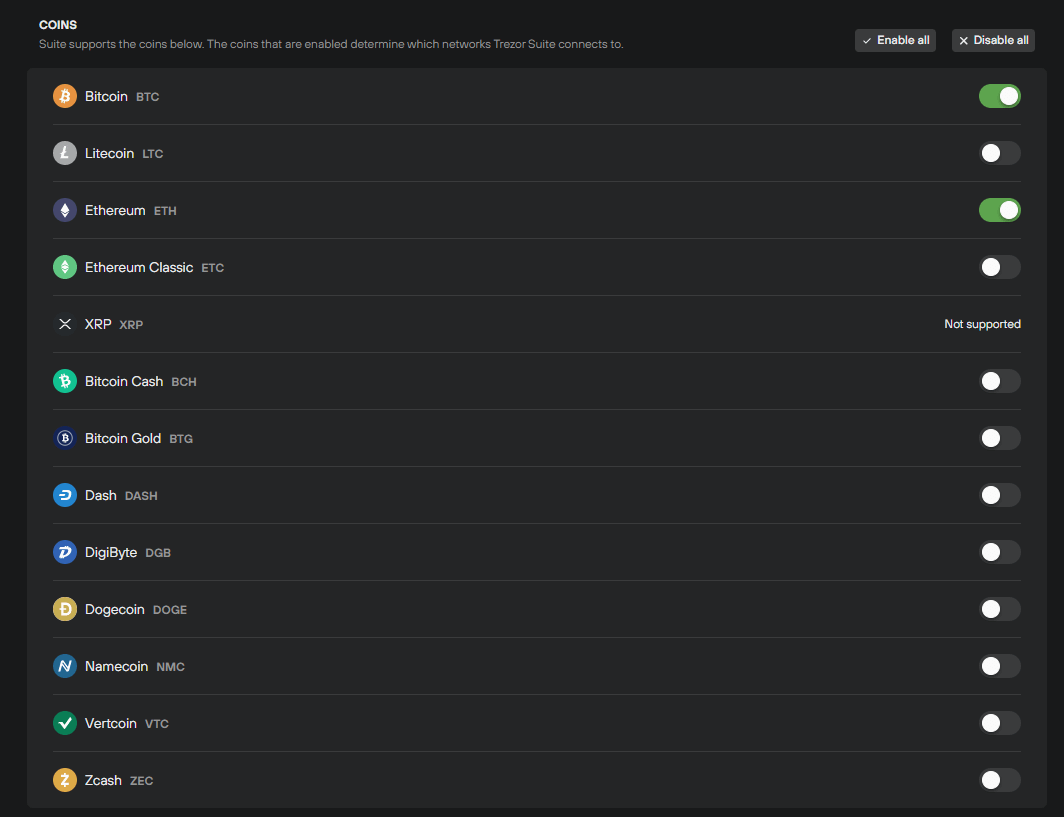The height and width of the screenshot is (817, 1064).
Task: Activate the Dash toggle
Action: [x=1000, y=495]
